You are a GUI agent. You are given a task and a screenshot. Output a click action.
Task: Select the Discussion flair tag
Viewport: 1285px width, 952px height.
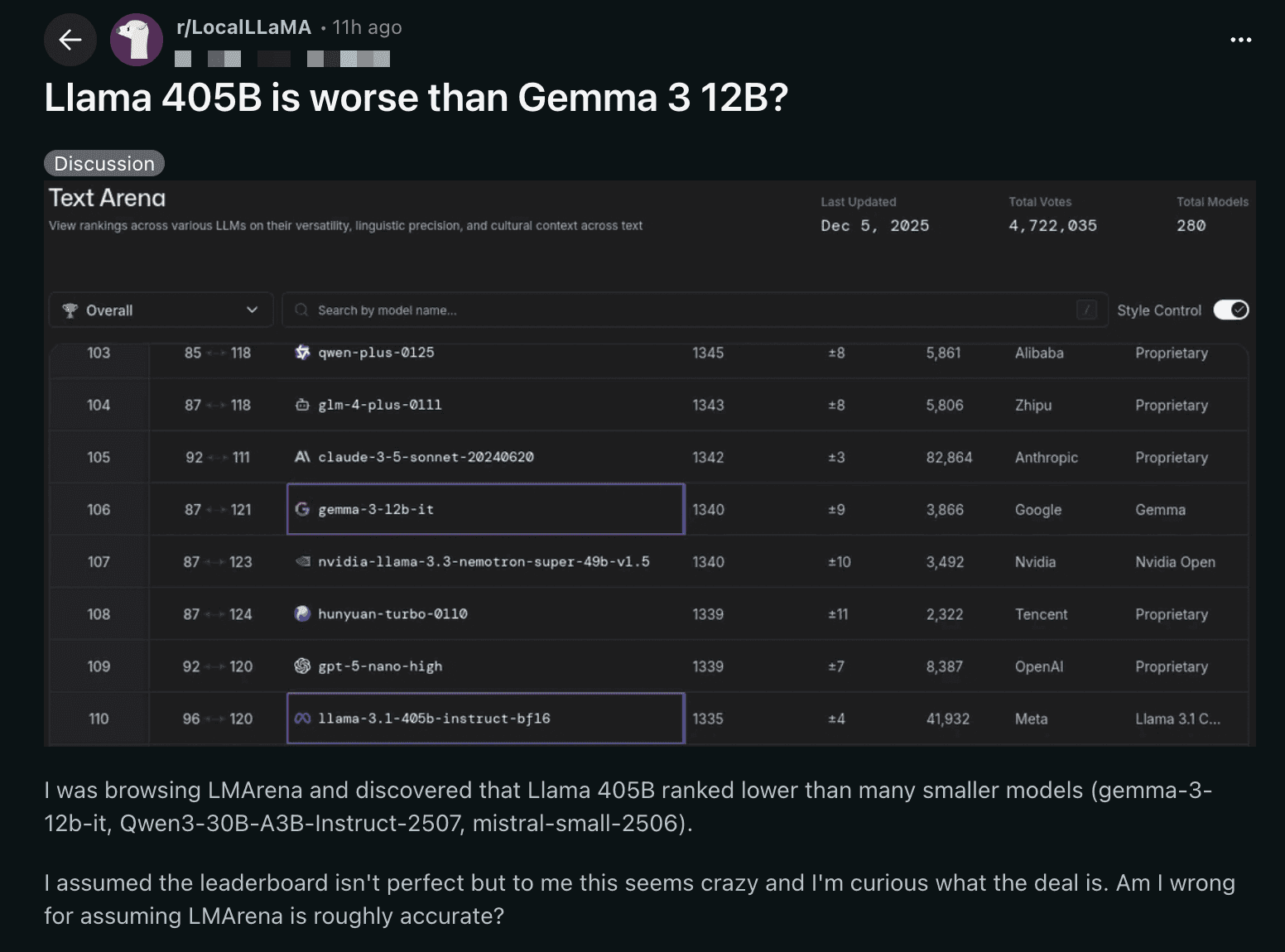tap(104, 164)
